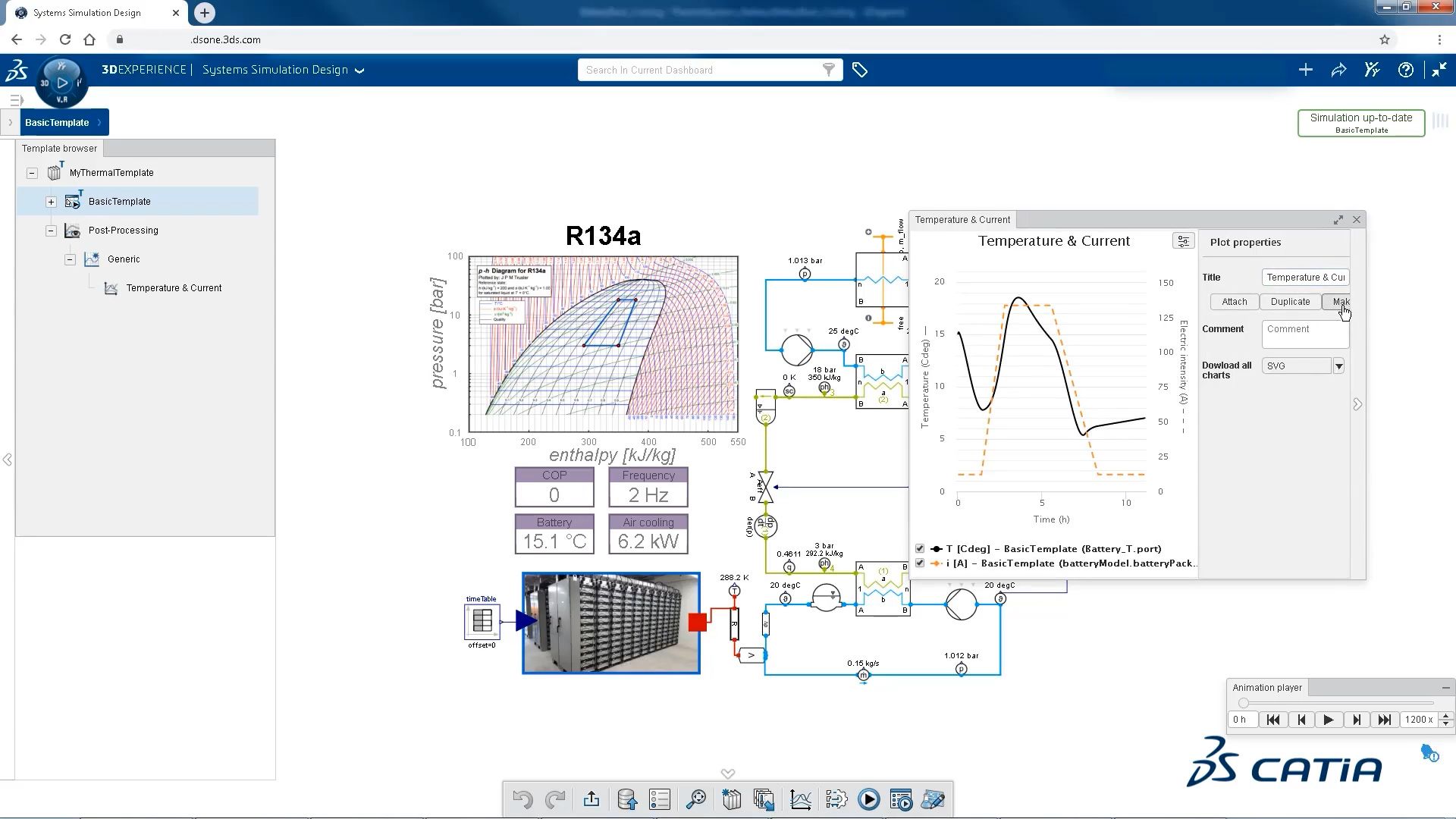Expand the BasicTemplate tree node

(x=51, y=202)
